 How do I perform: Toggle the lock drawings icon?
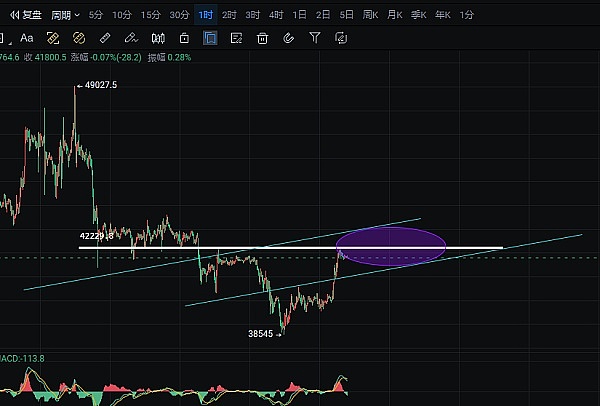(184, 38)
